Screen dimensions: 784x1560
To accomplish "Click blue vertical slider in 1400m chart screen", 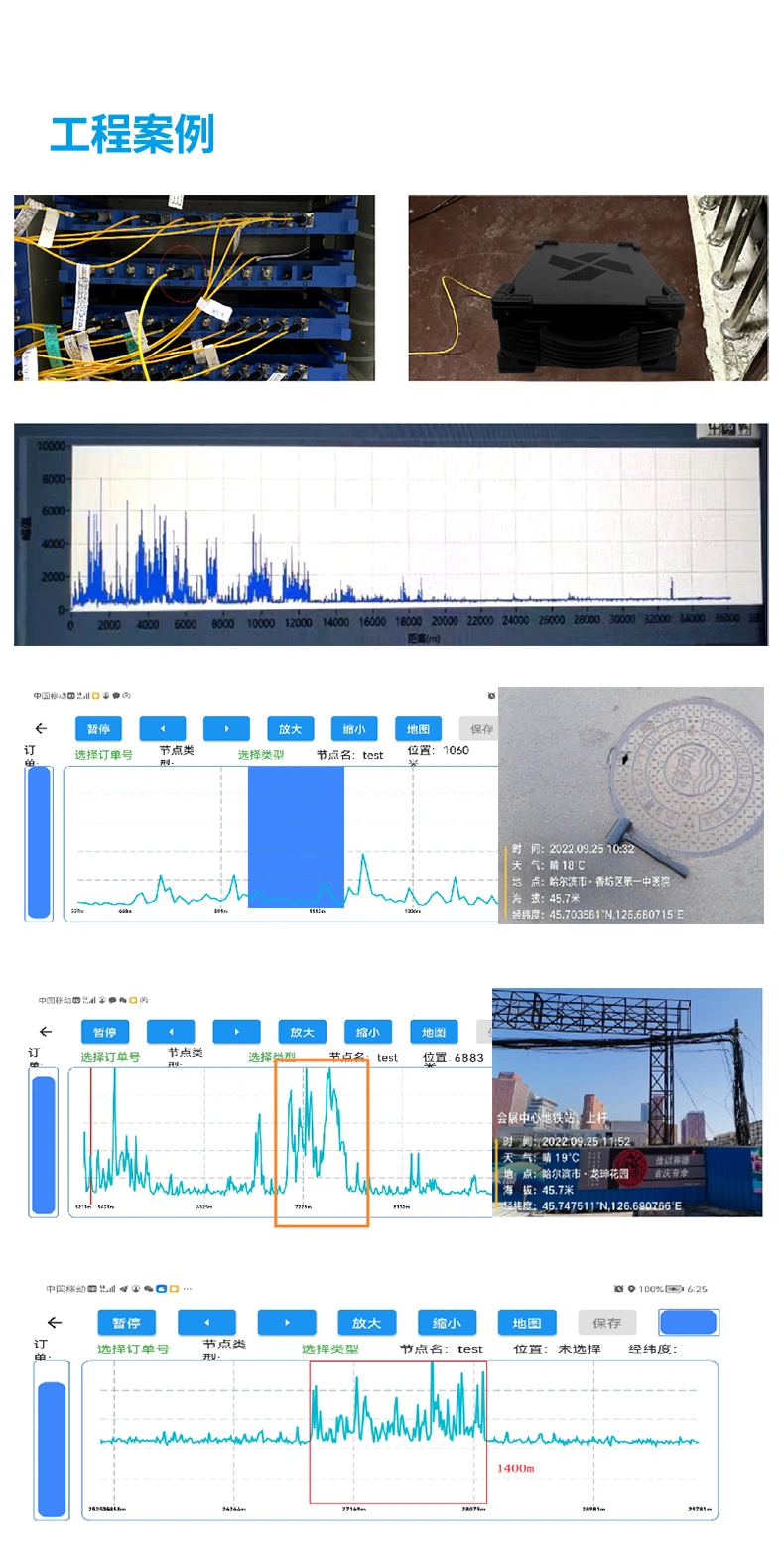I will (52, 1449).
